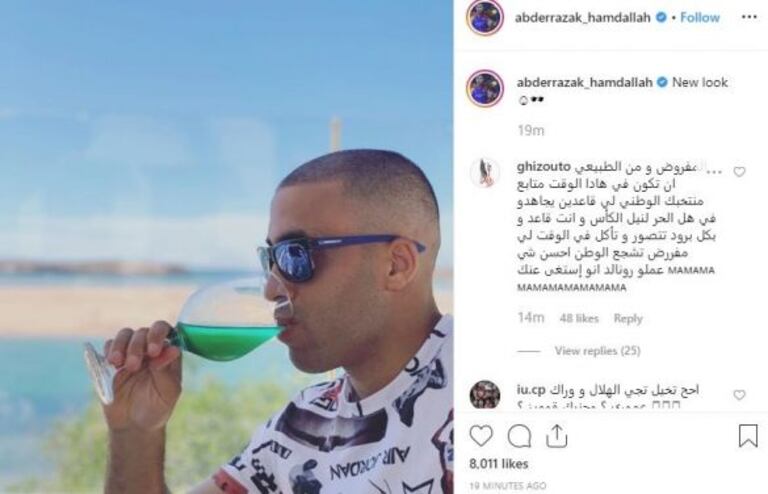The width and height of the screenshot is (768, 494).
Task: Open the 19 MINUTES AGO timestamp
Action: click(507, 486)
